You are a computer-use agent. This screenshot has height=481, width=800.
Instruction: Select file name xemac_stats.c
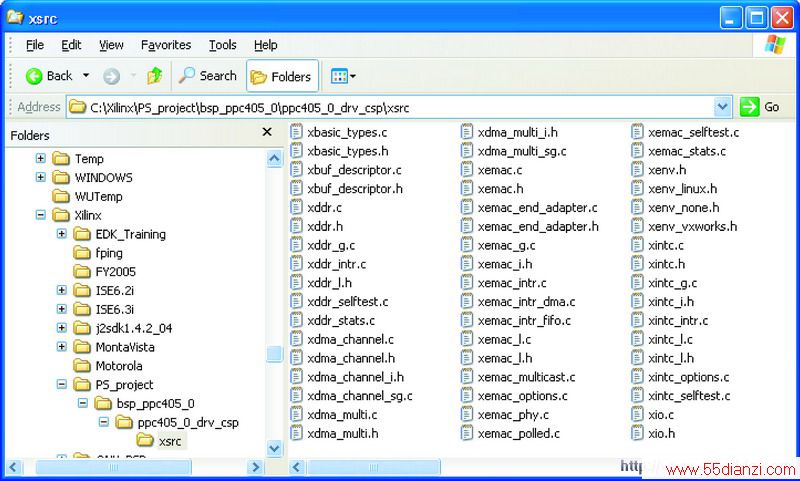click(687, 151)
